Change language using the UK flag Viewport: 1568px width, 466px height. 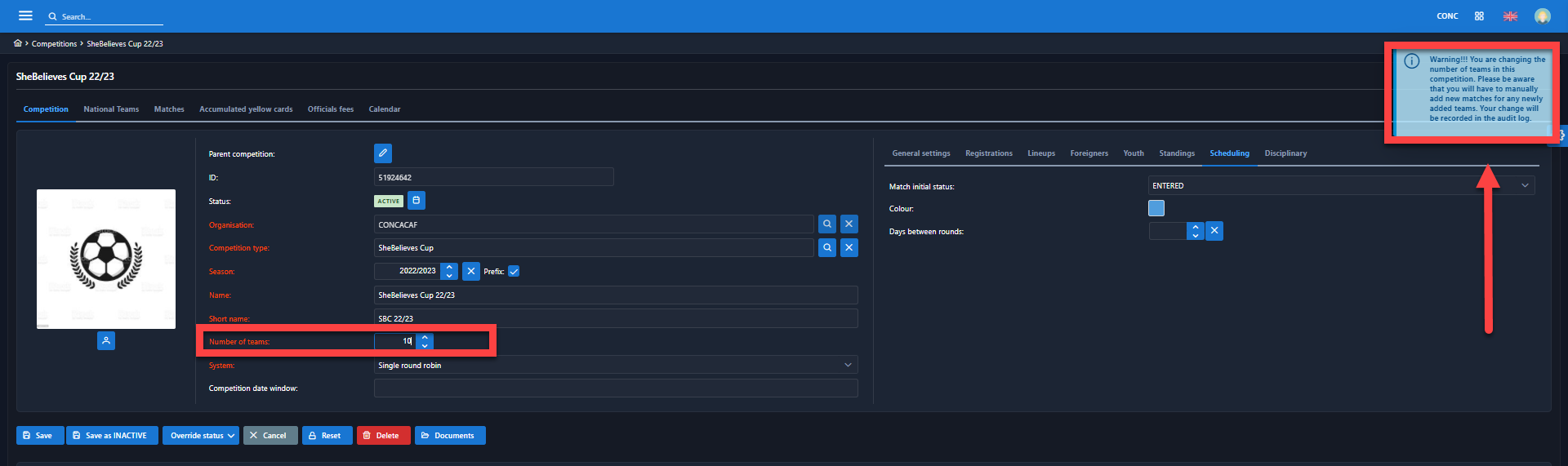point(1510,16)
